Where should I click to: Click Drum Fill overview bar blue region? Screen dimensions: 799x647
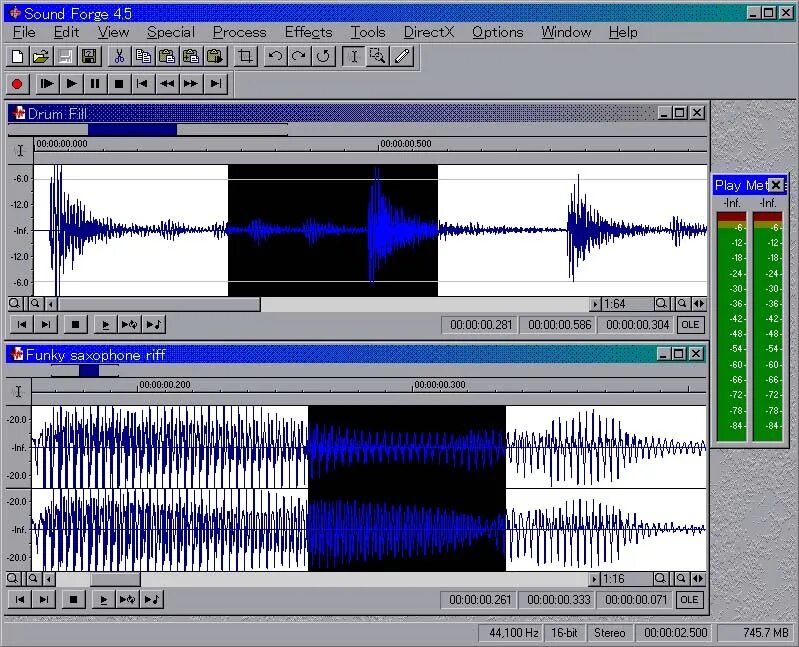[132, 129]
